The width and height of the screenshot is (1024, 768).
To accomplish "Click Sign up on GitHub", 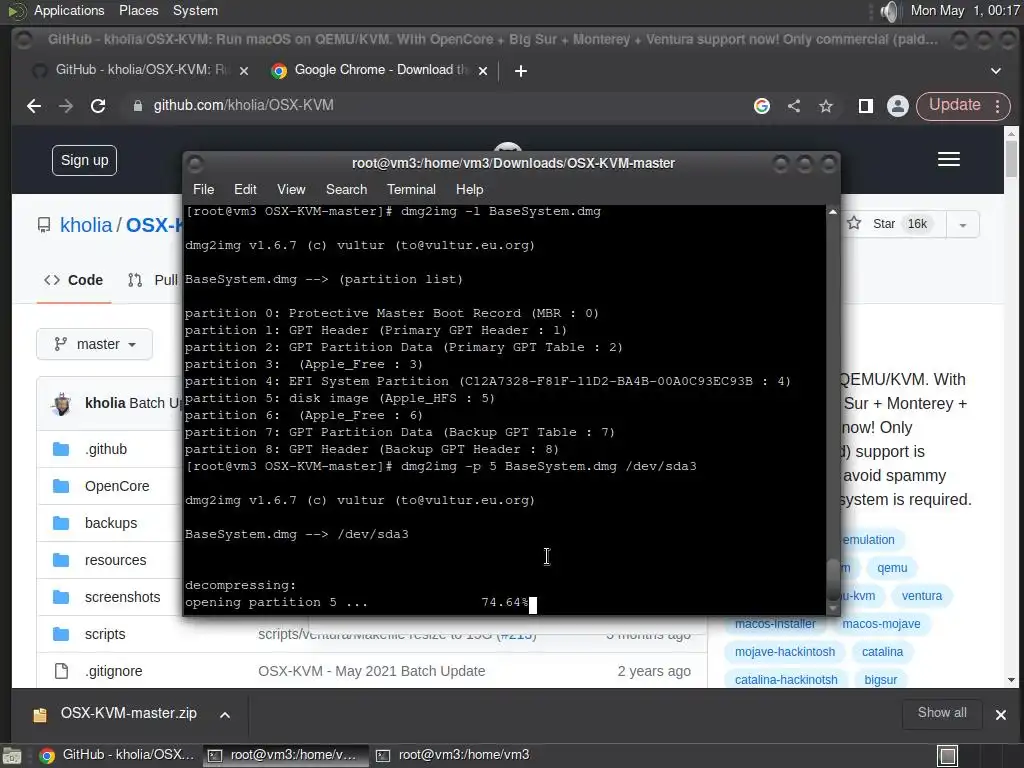I will (x=84, y=160).
